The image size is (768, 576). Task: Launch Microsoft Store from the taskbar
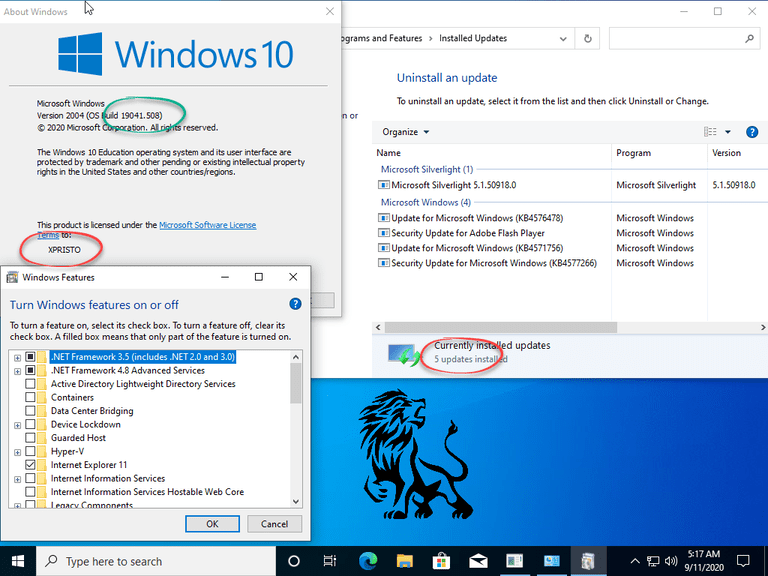tap(441, 561)
